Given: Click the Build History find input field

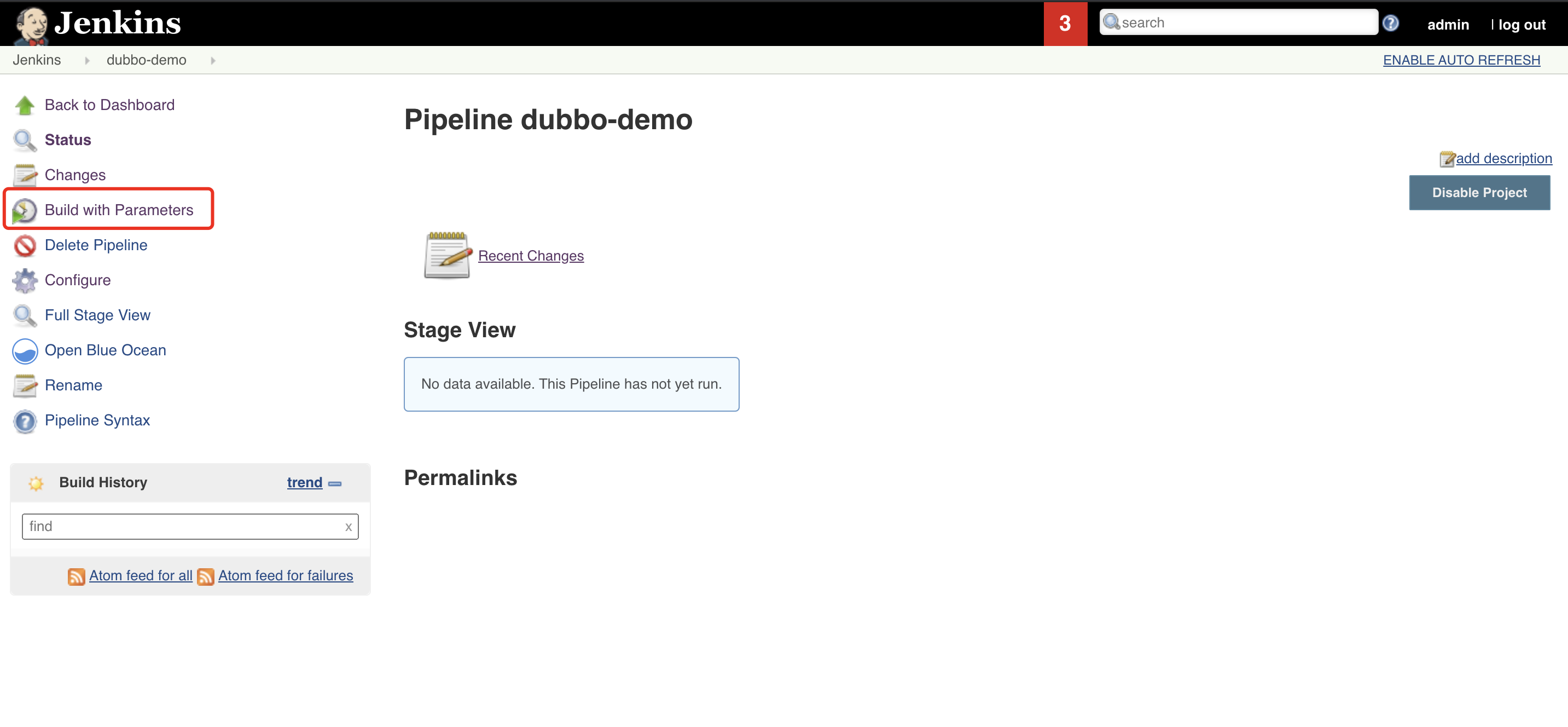Looking at the screenshot, I should coord(183,526).
